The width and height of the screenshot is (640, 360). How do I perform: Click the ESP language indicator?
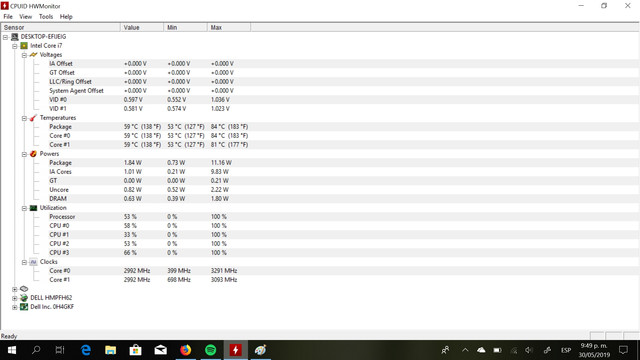click(x=566, y=350)
